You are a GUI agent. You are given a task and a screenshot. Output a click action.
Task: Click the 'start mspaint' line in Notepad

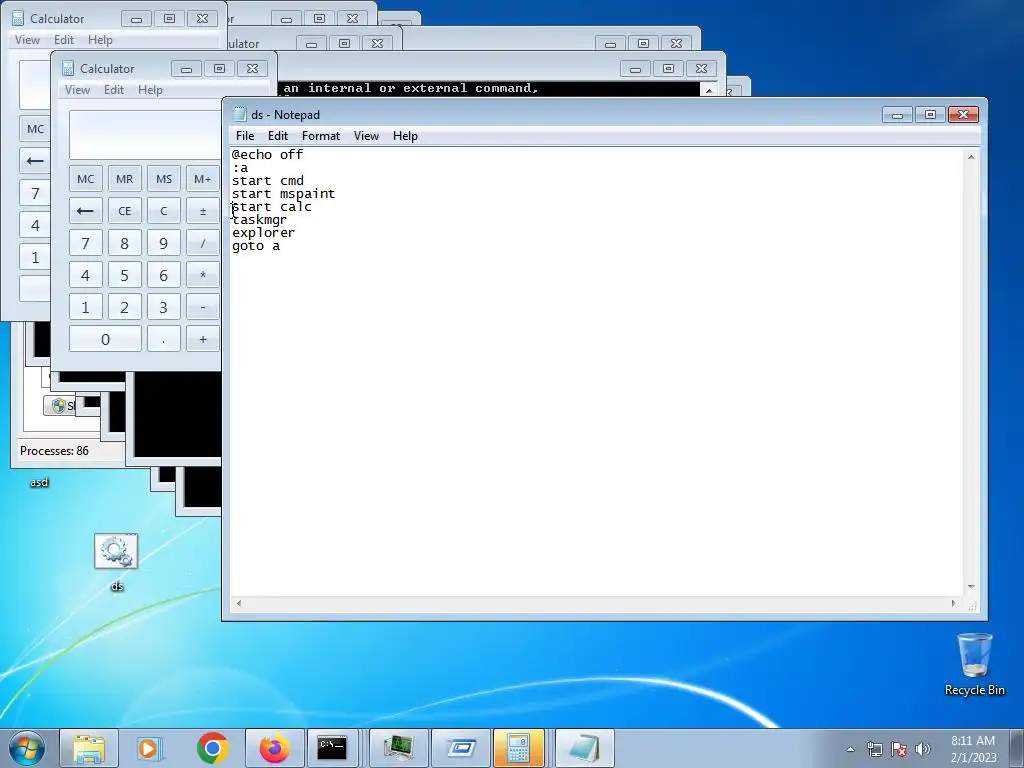click(283, 194)
